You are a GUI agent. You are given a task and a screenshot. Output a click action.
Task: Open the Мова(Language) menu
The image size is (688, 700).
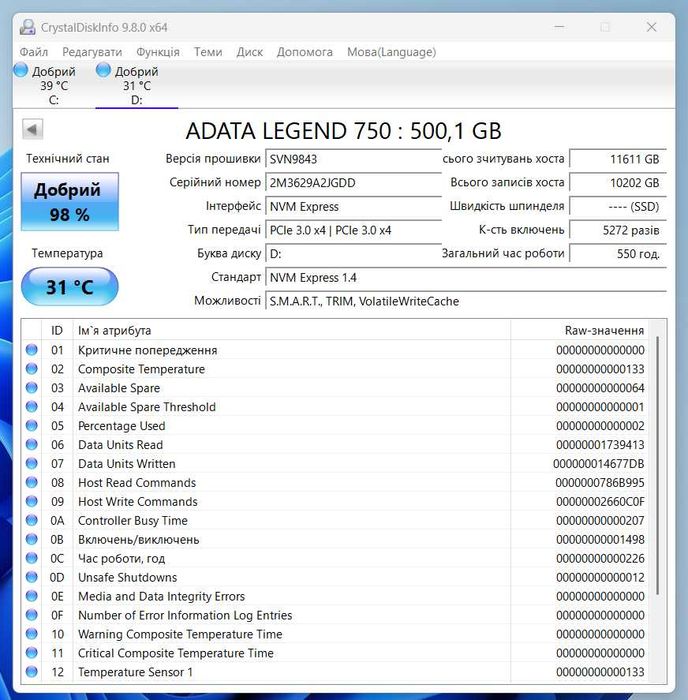tap(392, 52)
